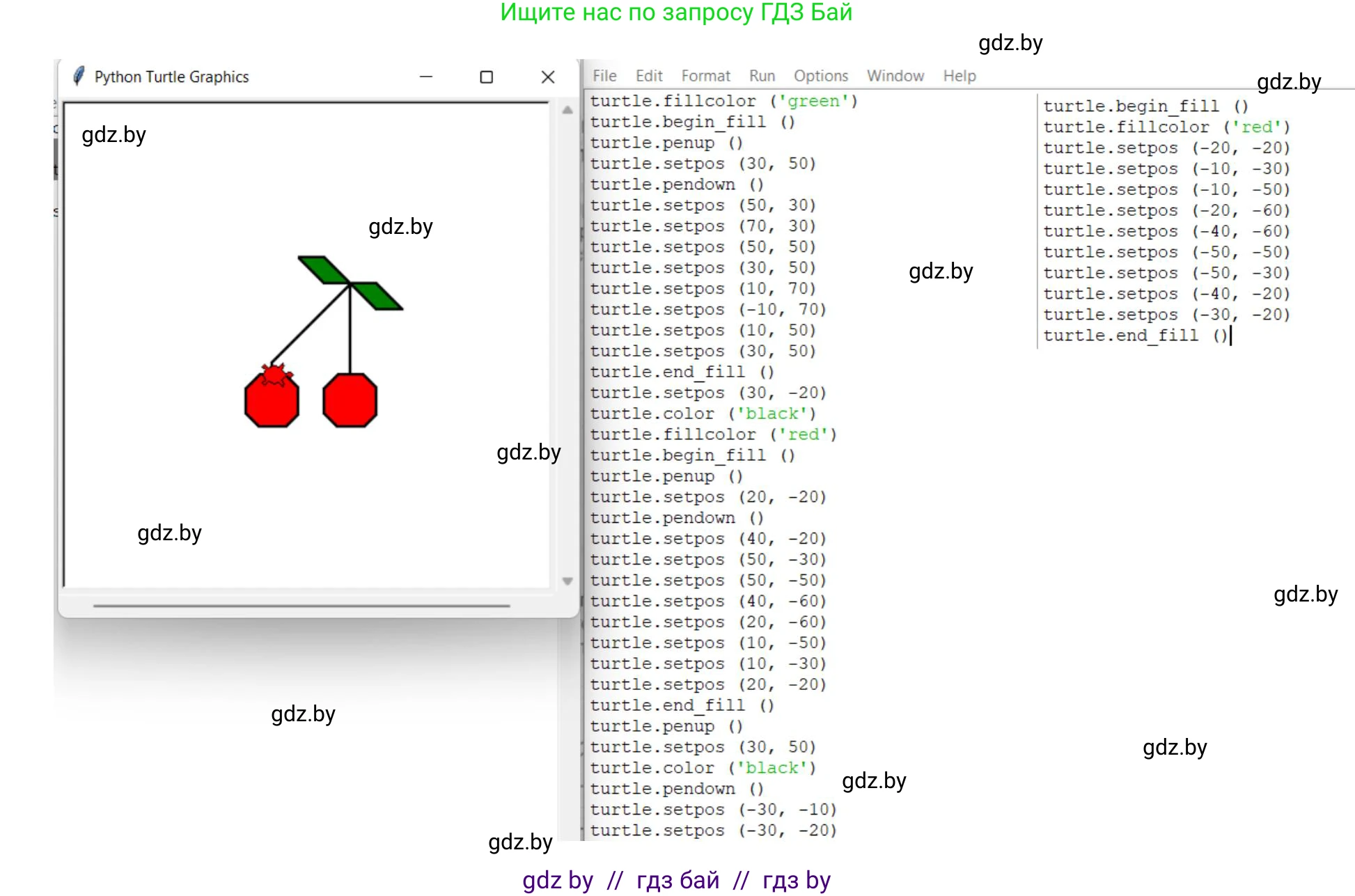Minimize the Turtle Graphics window
1355x896 pixels.
click(x=426, y=77)
